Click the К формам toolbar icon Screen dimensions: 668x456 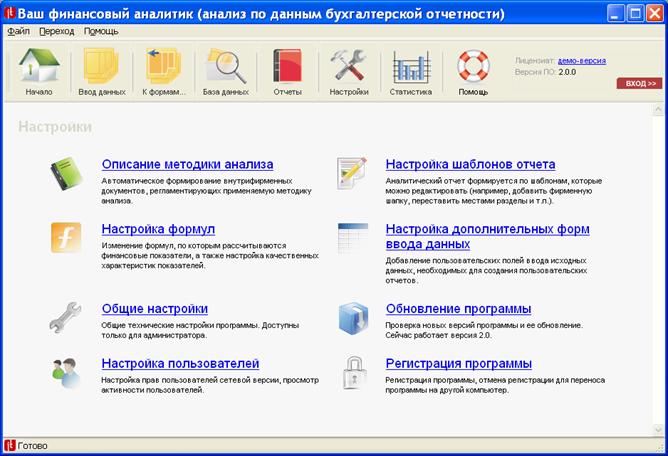click(x=162, y=67)
